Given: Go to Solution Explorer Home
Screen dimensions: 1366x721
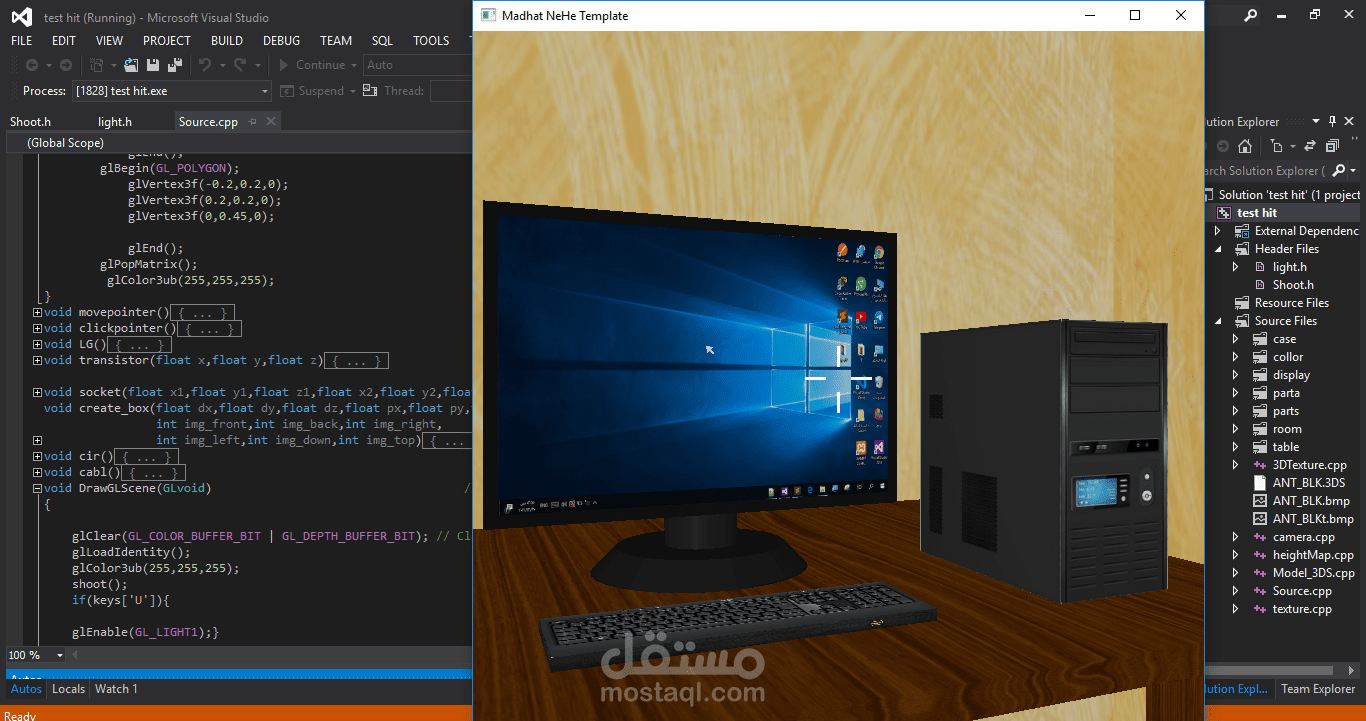Looking at the screenshot, I should (1244, 146).
